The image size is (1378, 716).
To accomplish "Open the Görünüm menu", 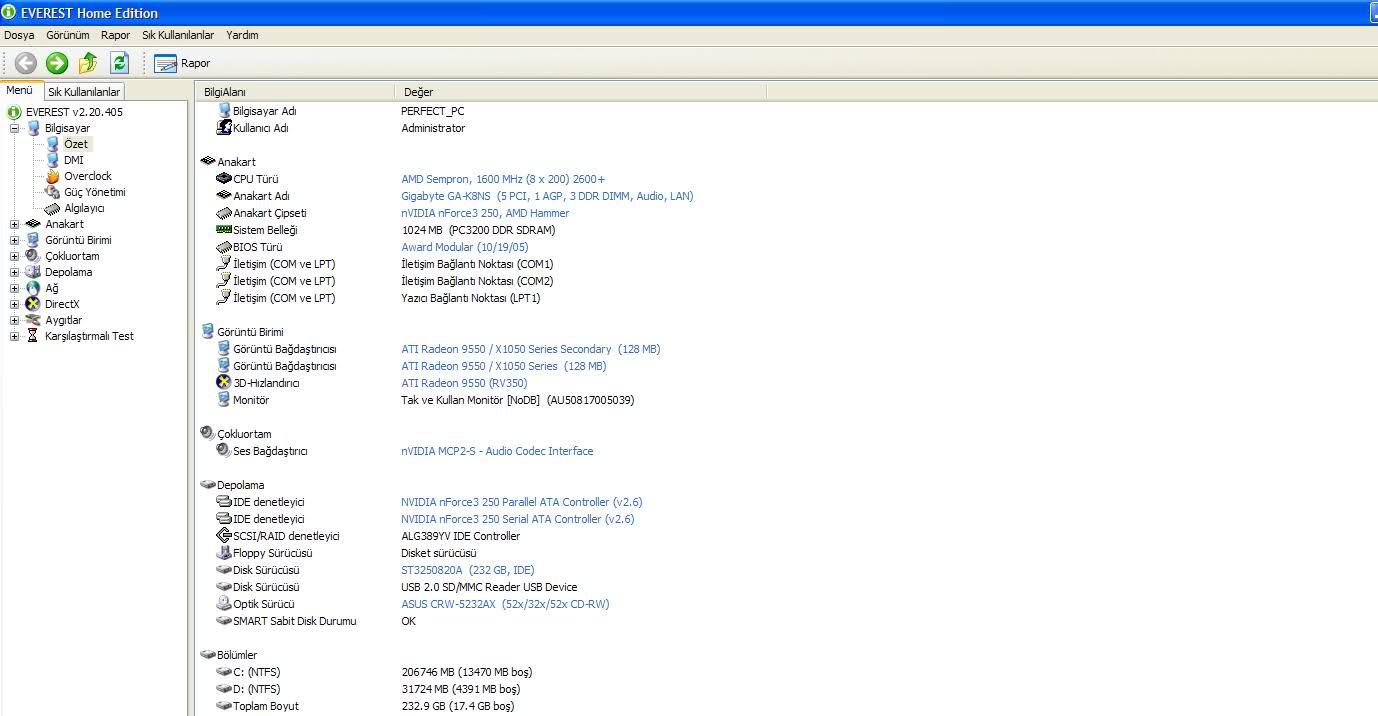I will [68, 35].
